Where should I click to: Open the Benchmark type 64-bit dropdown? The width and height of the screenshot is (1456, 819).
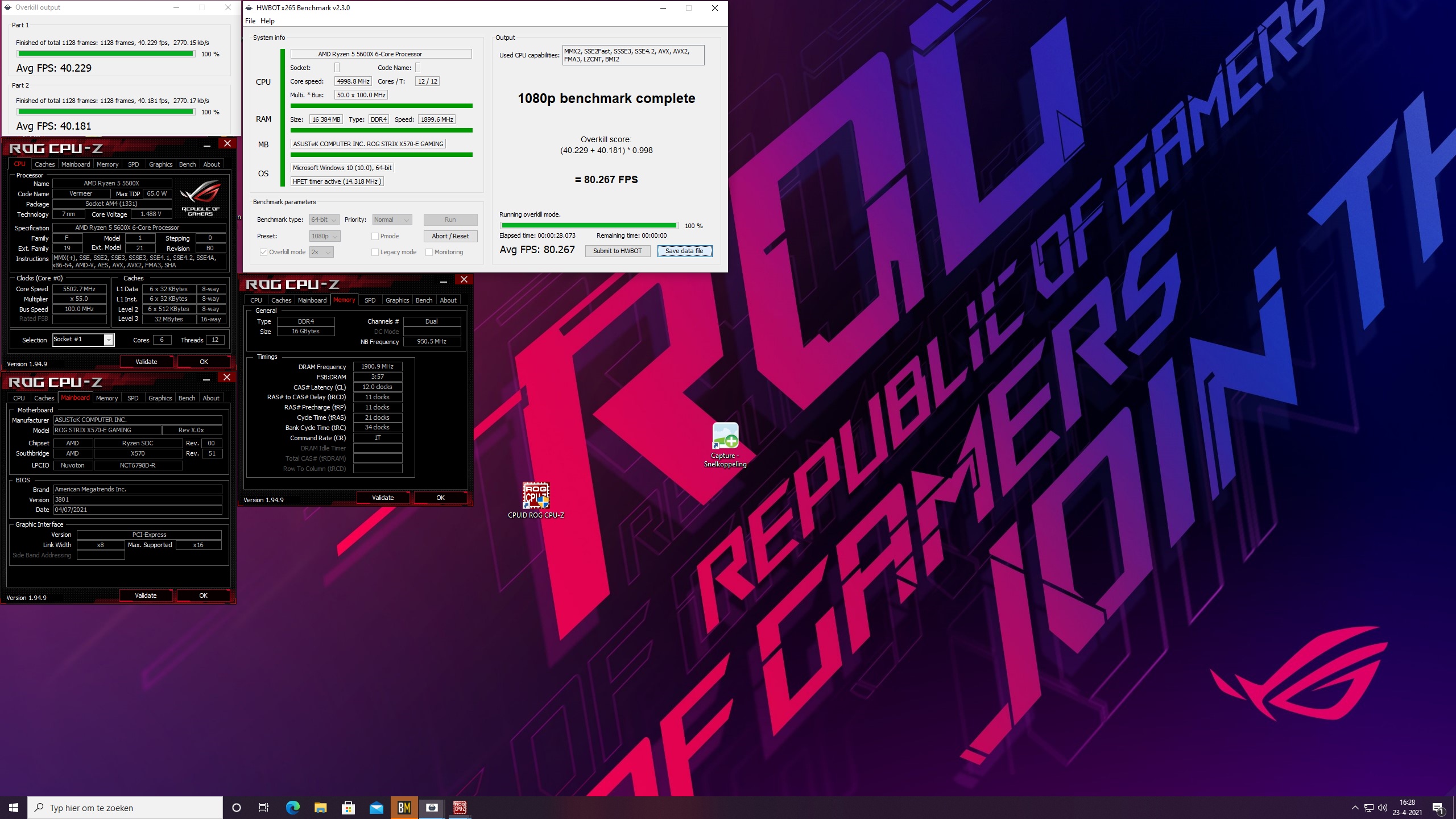pyautogui.click(x=324, y=220)
